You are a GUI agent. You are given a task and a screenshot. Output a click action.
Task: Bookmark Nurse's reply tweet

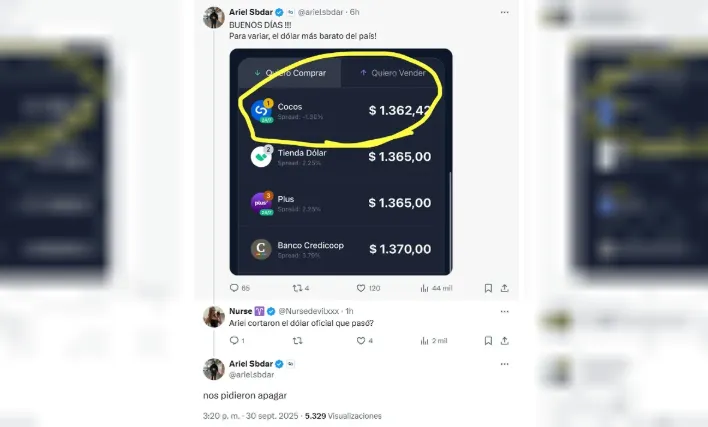pyautogui.click(x=488, y=340)
